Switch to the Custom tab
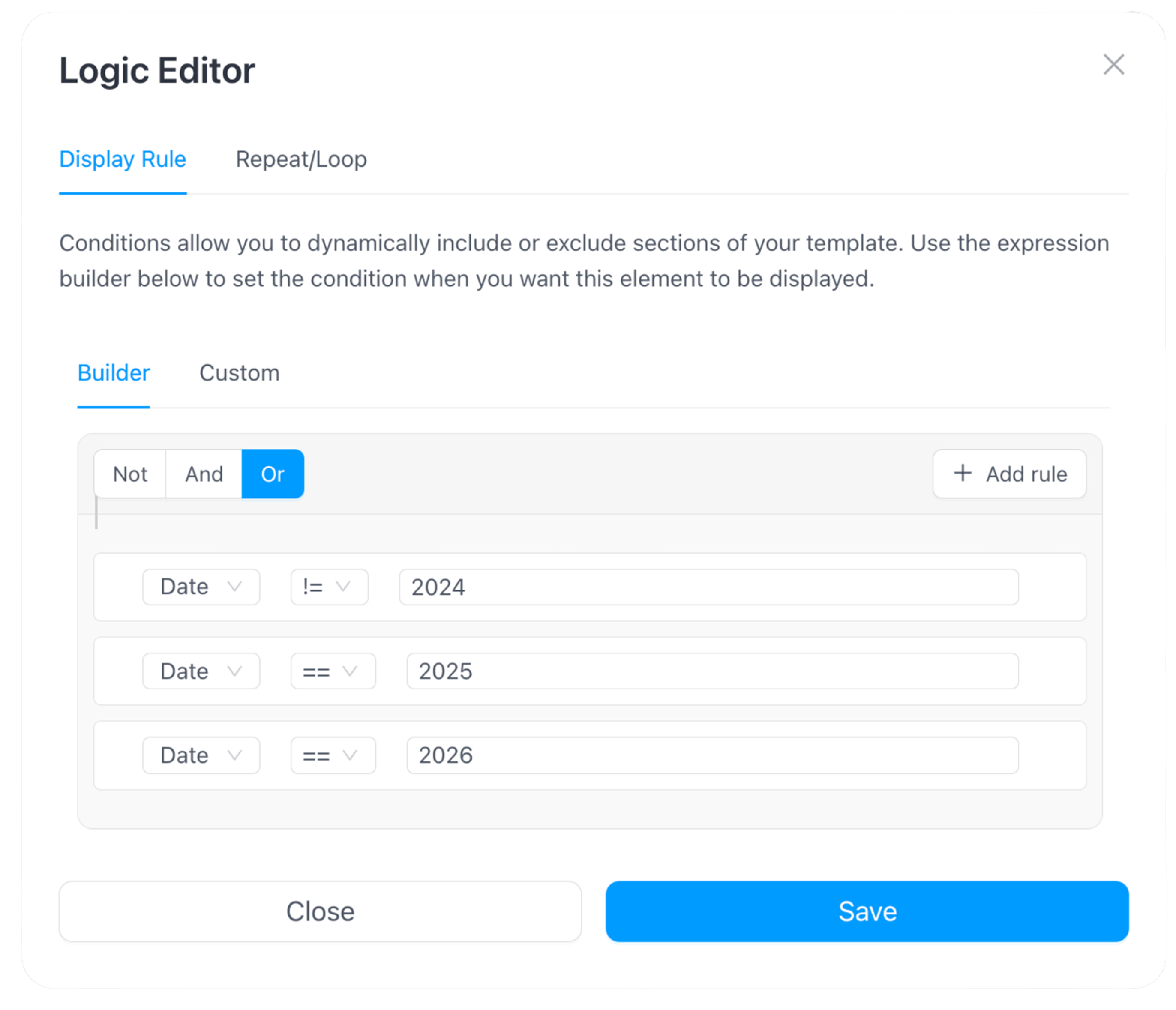 [x=240, y=373]
